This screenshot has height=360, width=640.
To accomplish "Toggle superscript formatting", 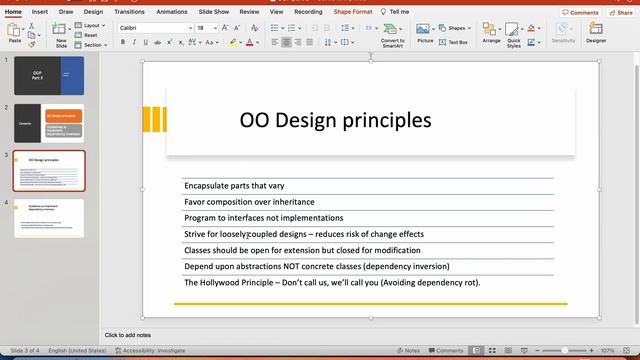I will click(x=169, y=42).
